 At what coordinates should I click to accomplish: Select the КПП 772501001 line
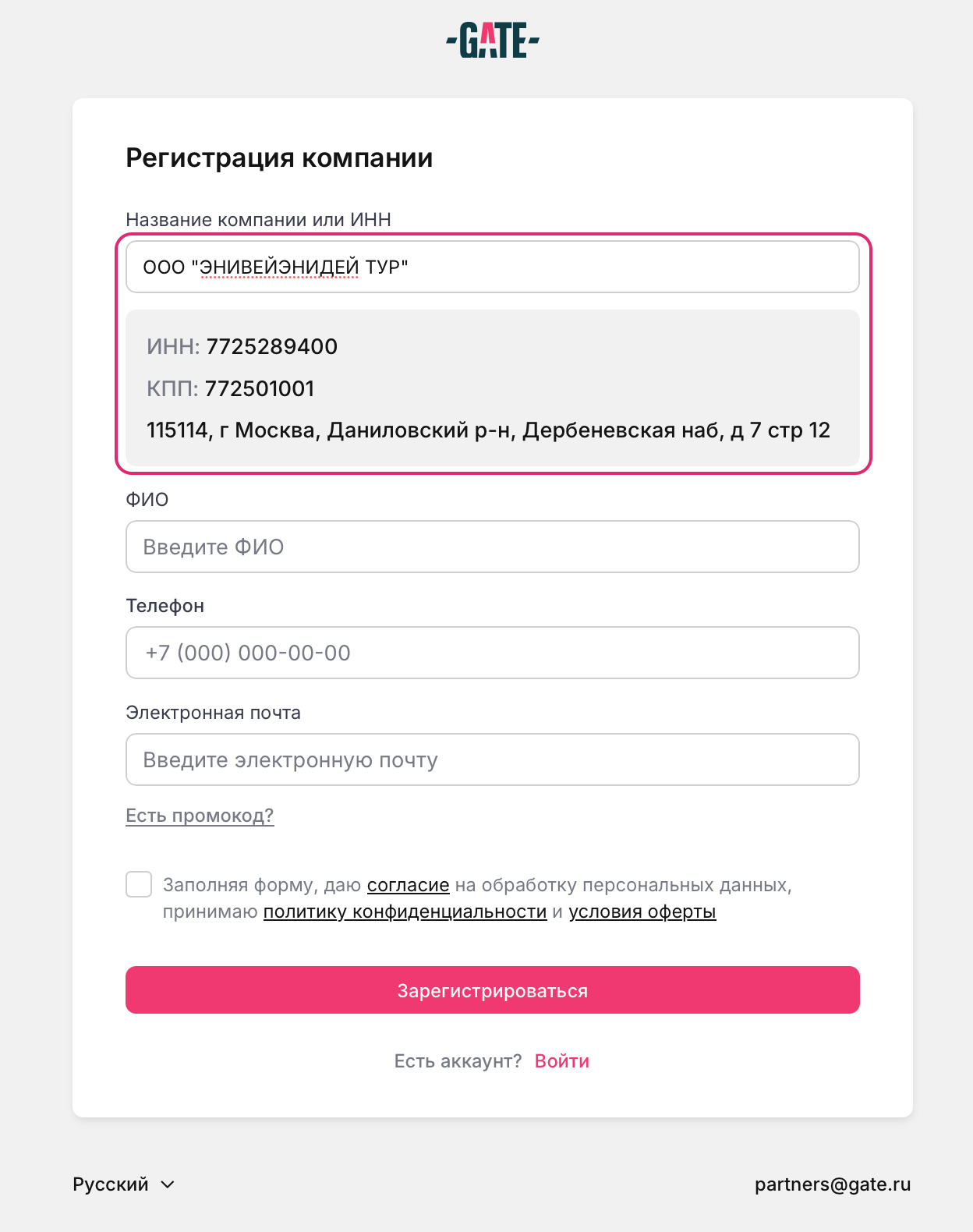coord(231,388)
